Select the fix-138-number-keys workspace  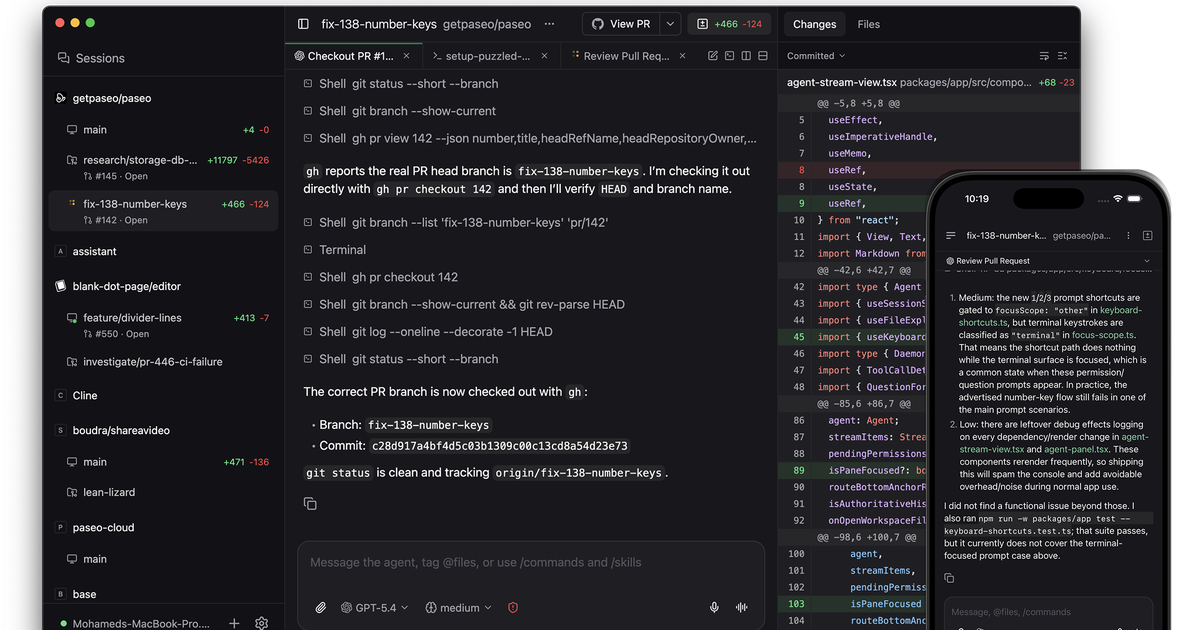(x=164, y=211)
